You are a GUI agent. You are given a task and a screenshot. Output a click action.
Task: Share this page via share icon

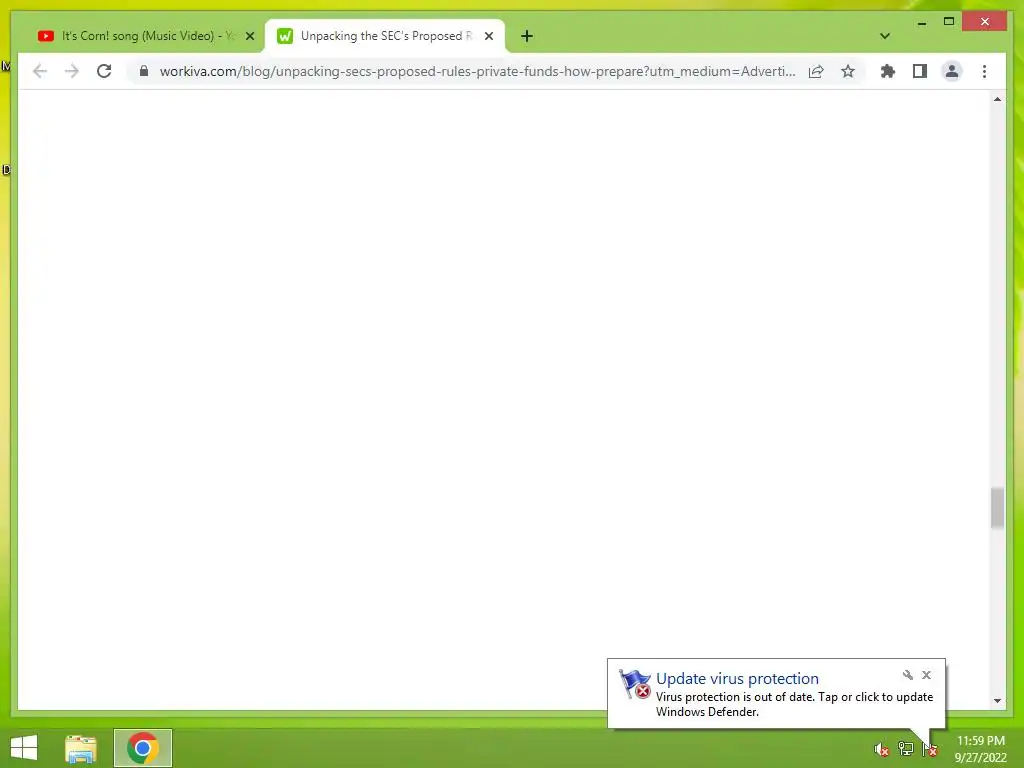(816, 71)
